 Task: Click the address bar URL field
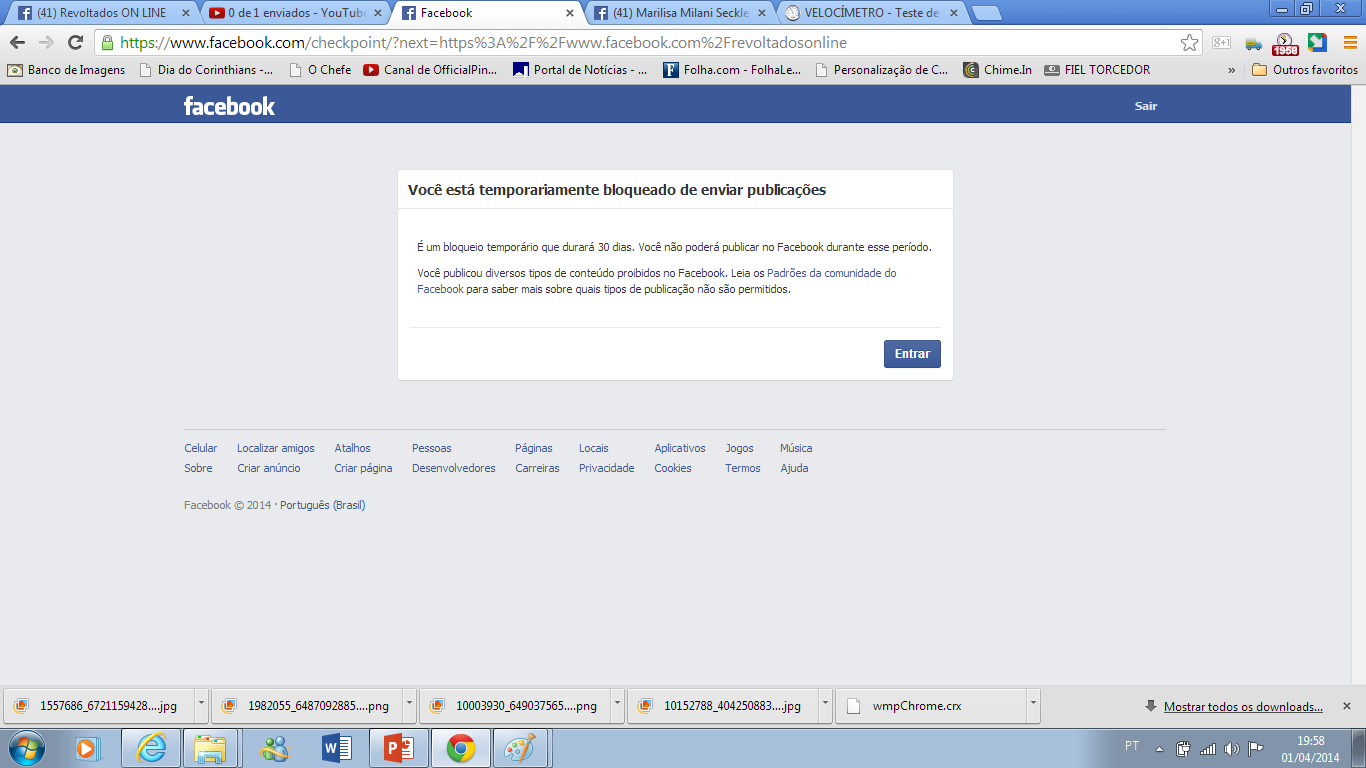(640, 43)
